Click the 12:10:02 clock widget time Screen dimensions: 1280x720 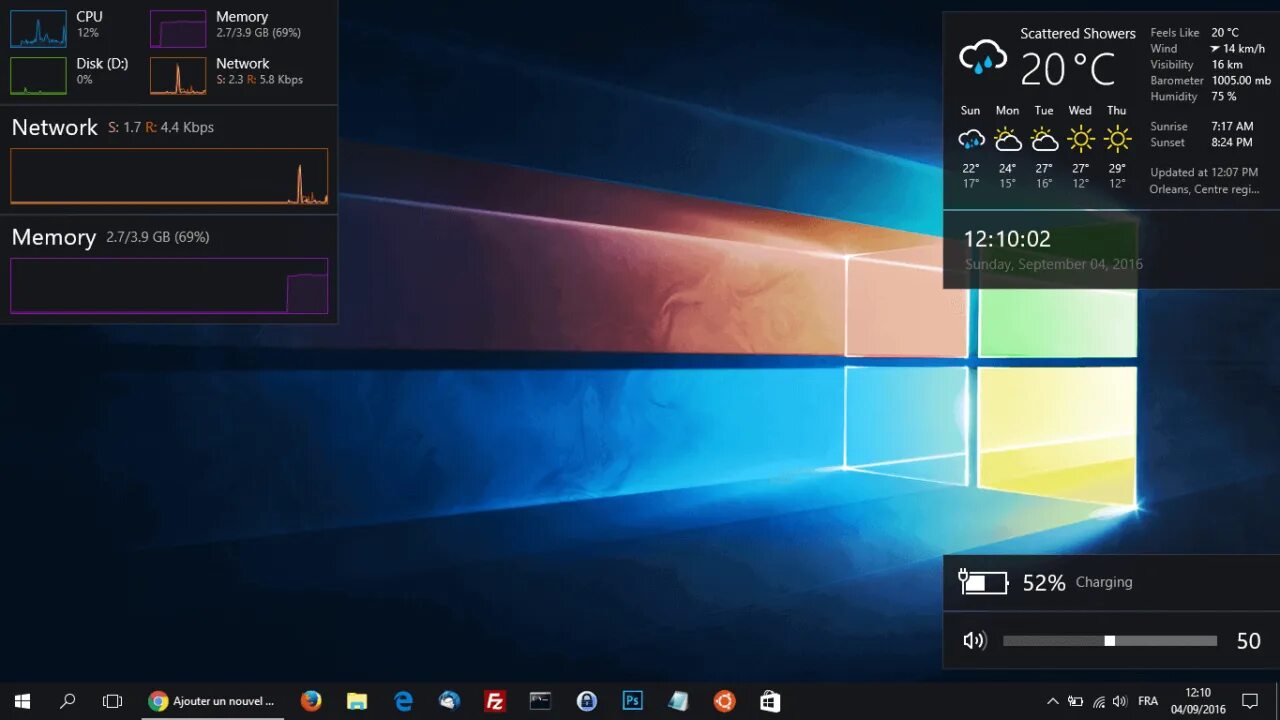tap(1007, 239)
